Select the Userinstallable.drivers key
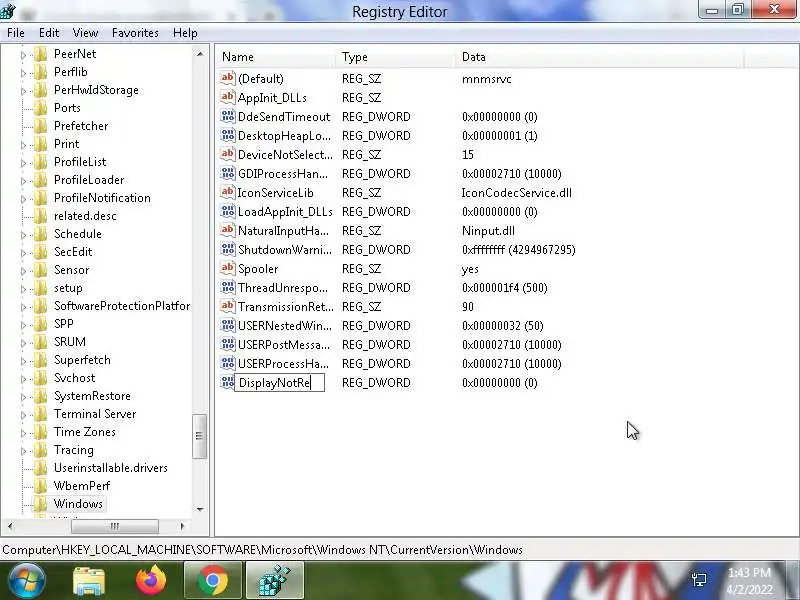800x600 pixels. pos(111,468)
